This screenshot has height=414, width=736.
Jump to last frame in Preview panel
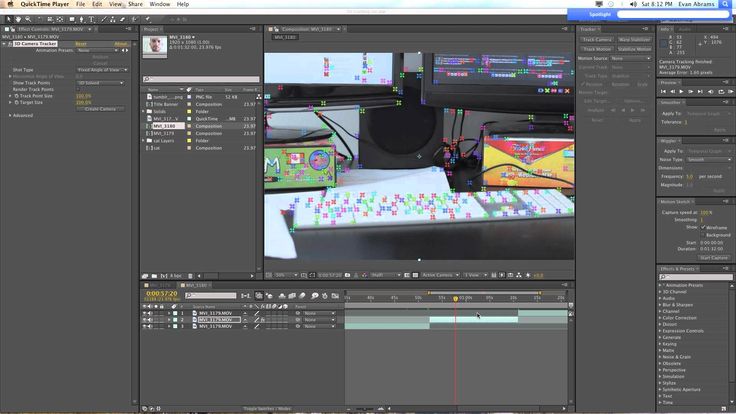click(700, 92)
